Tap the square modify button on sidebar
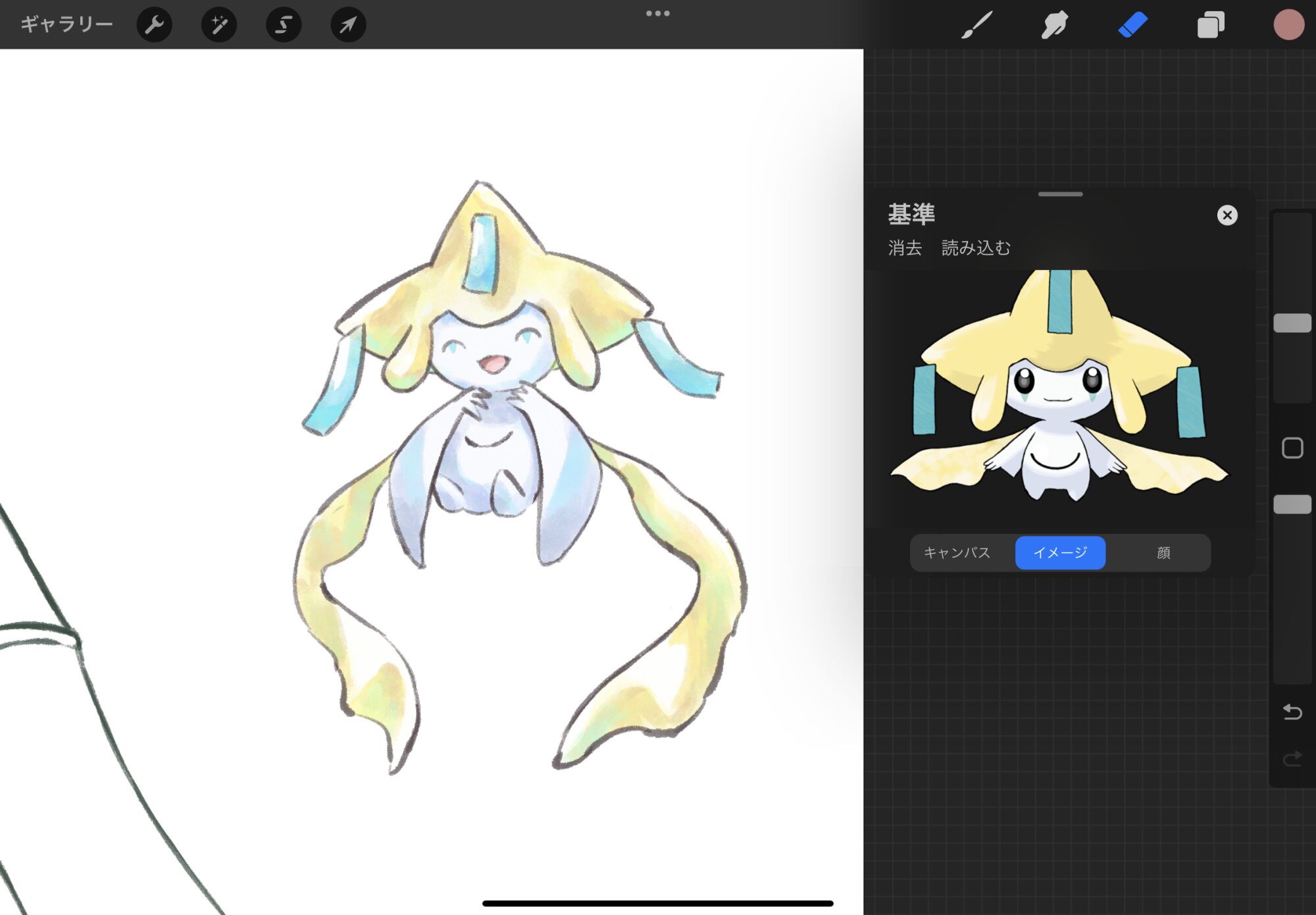 pyautogui.click(x=1292, y=448)
